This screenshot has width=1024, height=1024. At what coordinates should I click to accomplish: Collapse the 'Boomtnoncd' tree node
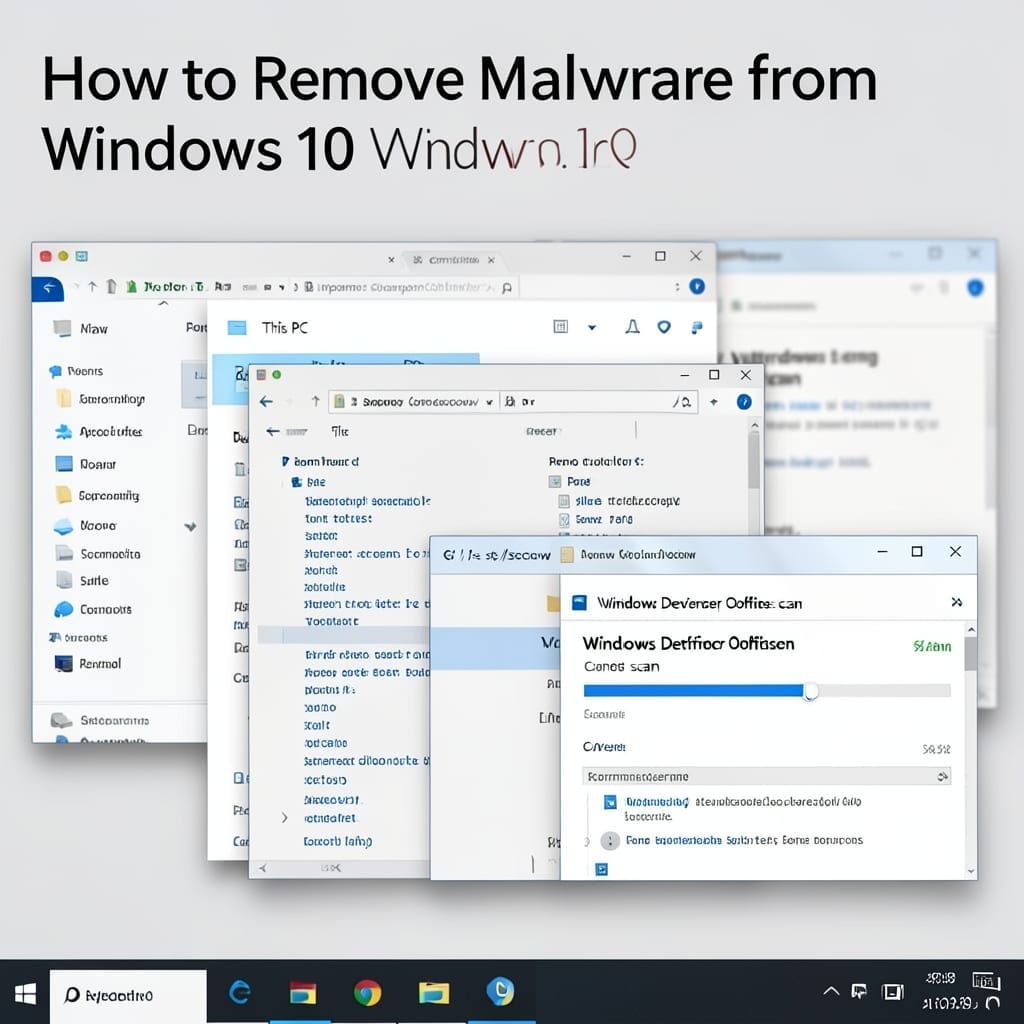(x=285, y=461)
